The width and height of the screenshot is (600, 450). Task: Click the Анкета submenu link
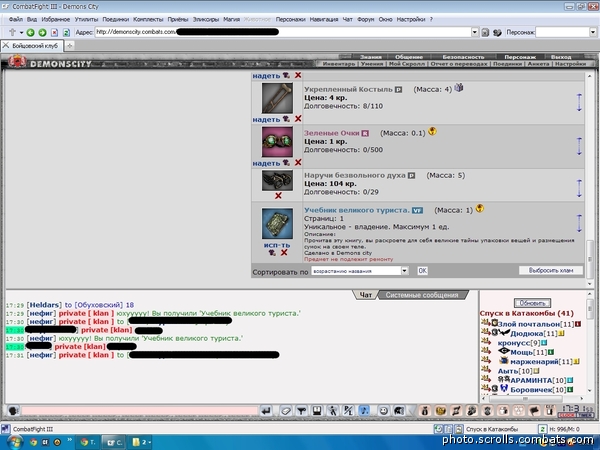click(538, 64)
